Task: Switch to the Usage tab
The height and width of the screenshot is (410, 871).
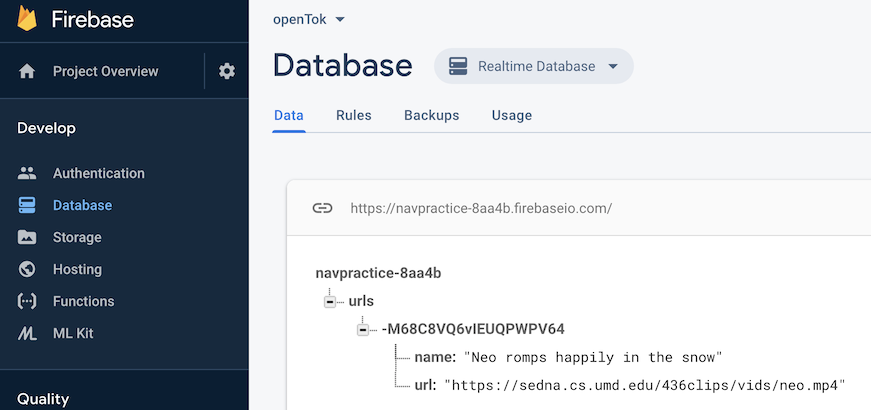Action: pyautogui.click(x=512, y=116)
